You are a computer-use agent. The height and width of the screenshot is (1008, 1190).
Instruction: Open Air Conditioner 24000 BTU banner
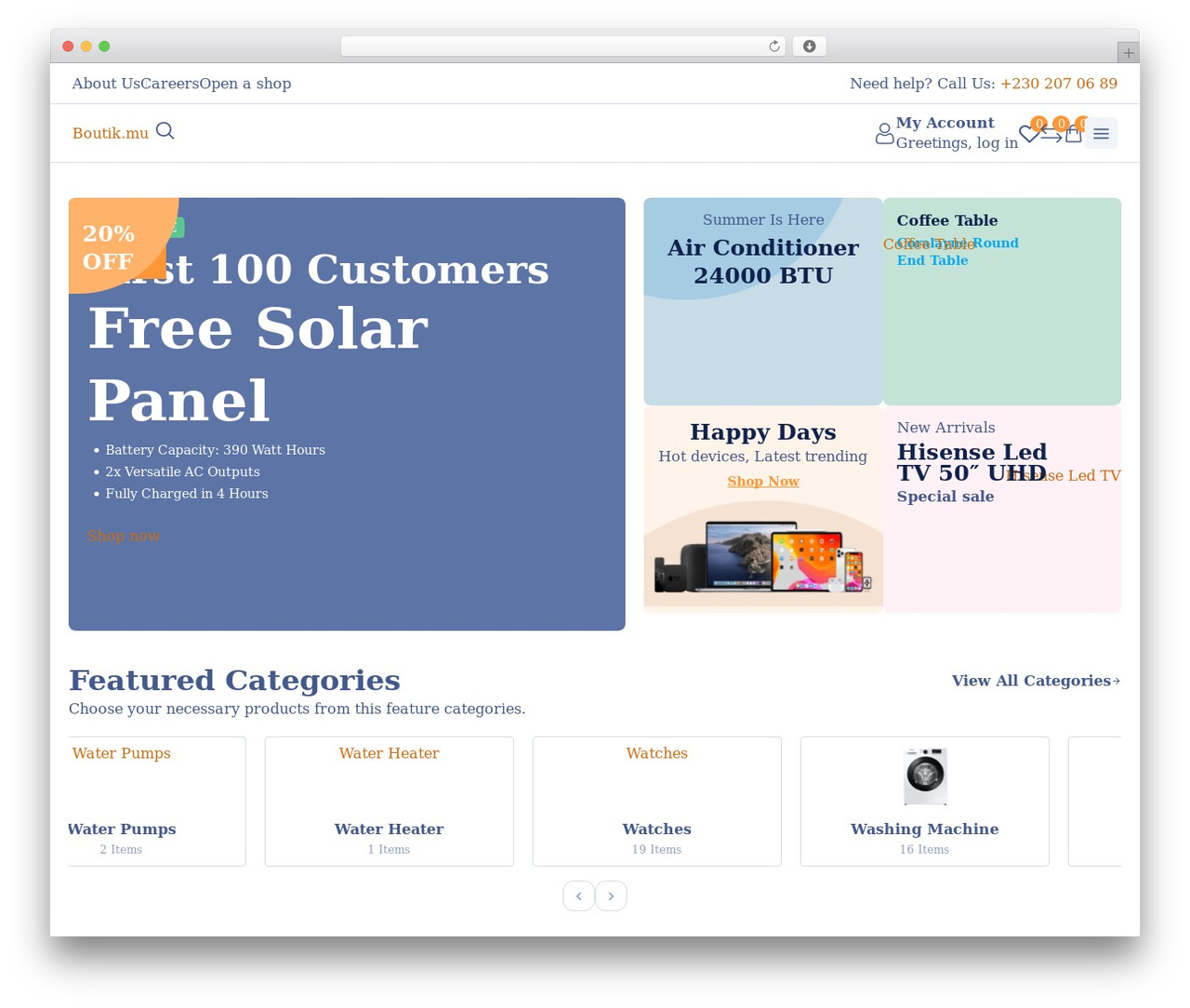(x=763, y=301)
